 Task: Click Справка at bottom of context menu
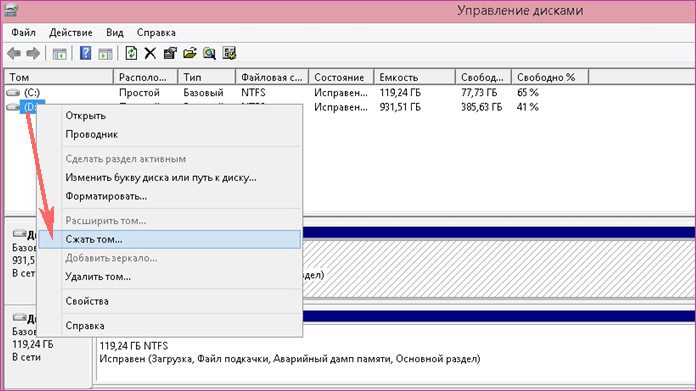(169, 326)
